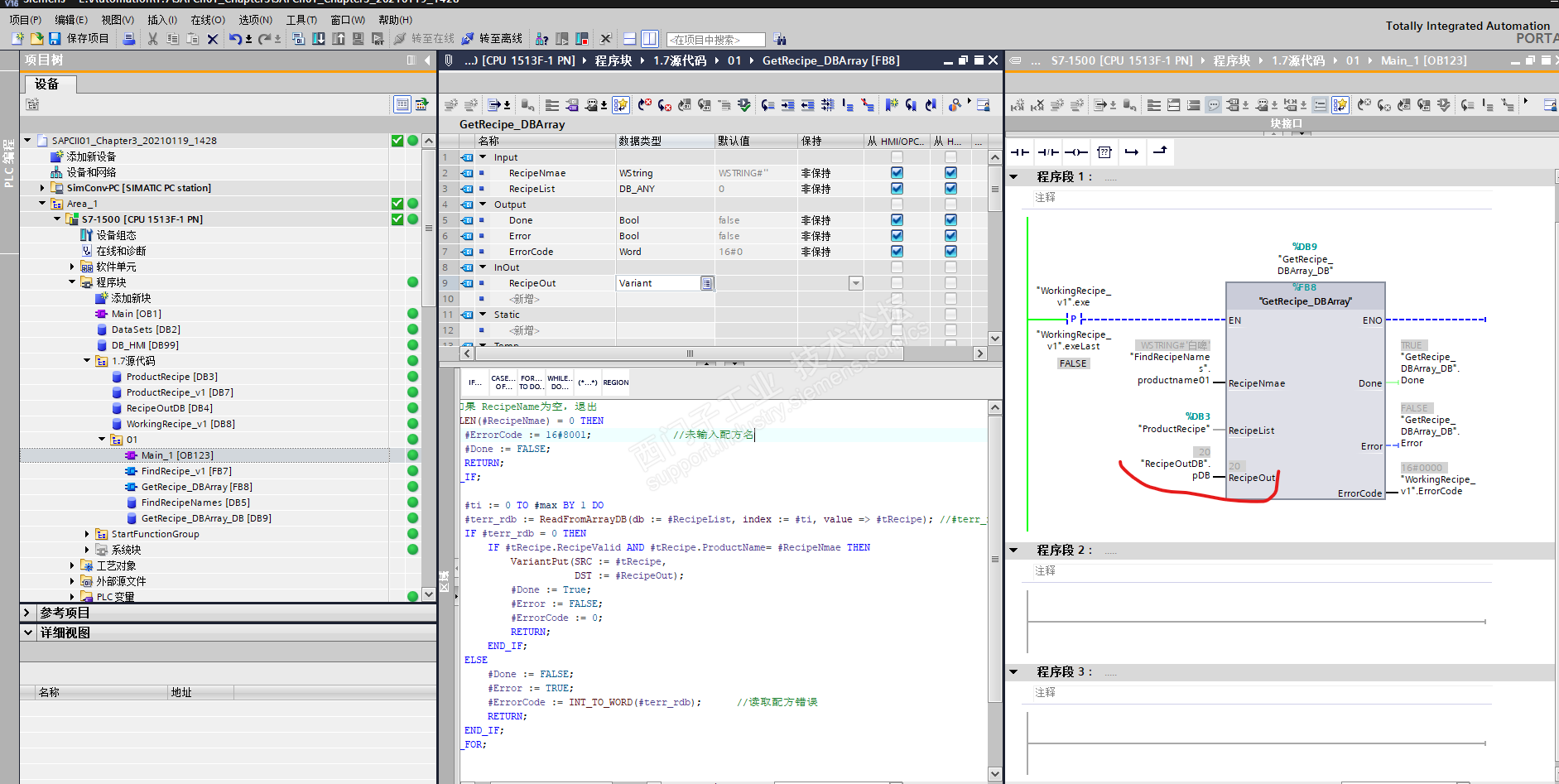Toggle HMI/OPC accessible checkbox for Done row

point(897,220)
